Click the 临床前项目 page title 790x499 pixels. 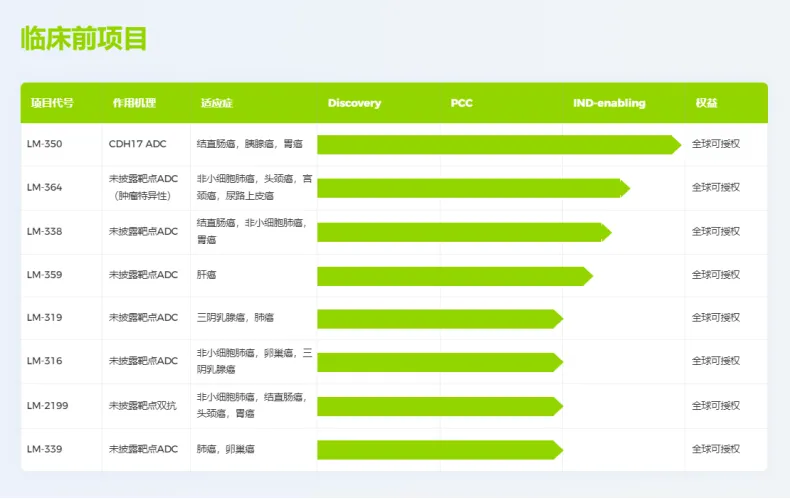[85, 39]
